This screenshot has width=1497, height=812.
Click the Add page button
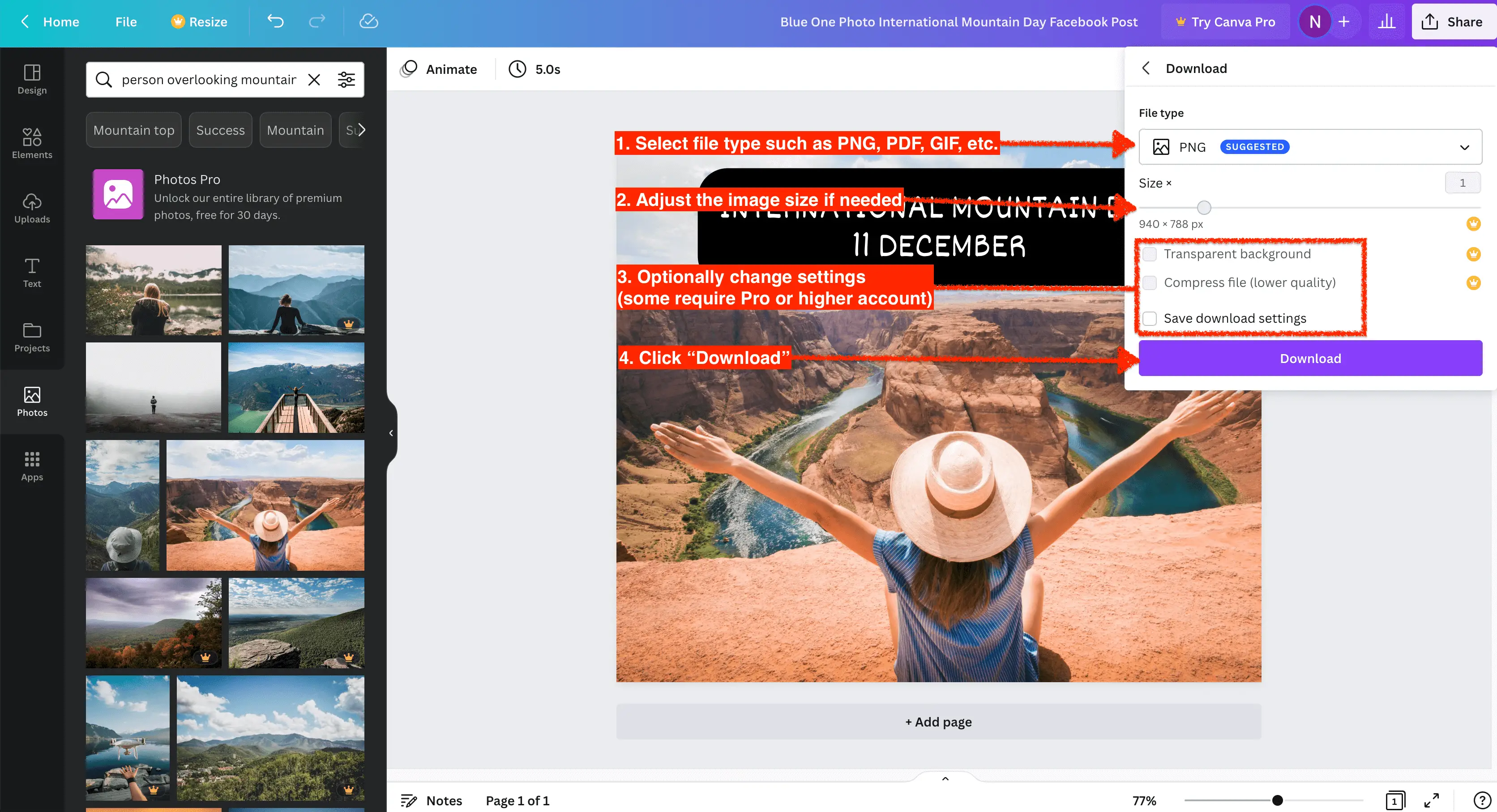[x=938, y=722]
